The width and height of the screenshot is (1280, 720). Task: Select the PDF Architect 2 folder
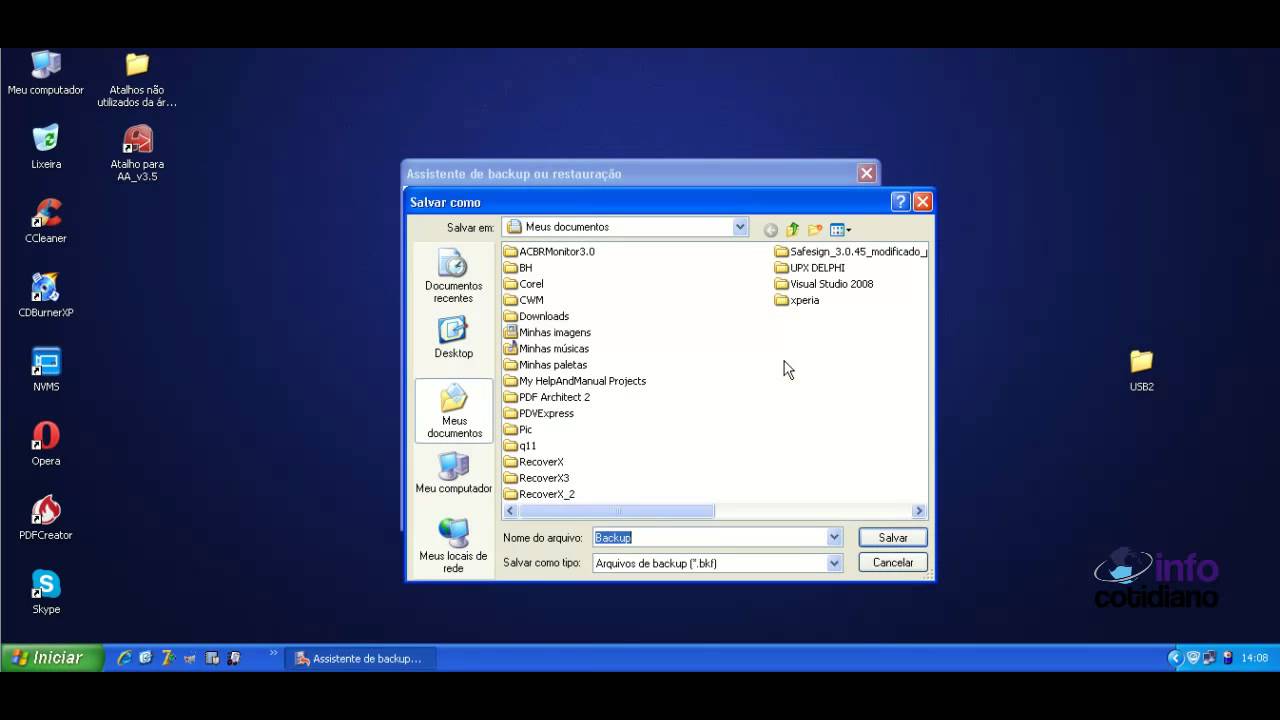[x=546, y=397]
